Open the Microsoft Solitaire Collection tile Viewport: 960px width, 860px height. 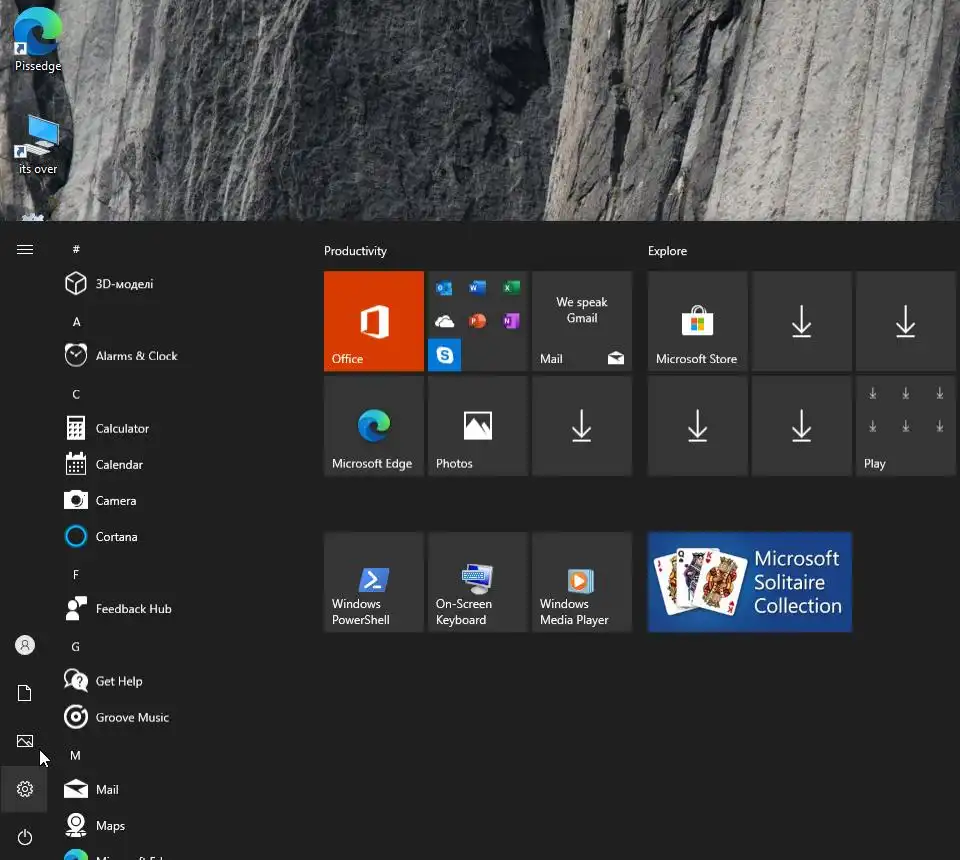click(749, 582)
